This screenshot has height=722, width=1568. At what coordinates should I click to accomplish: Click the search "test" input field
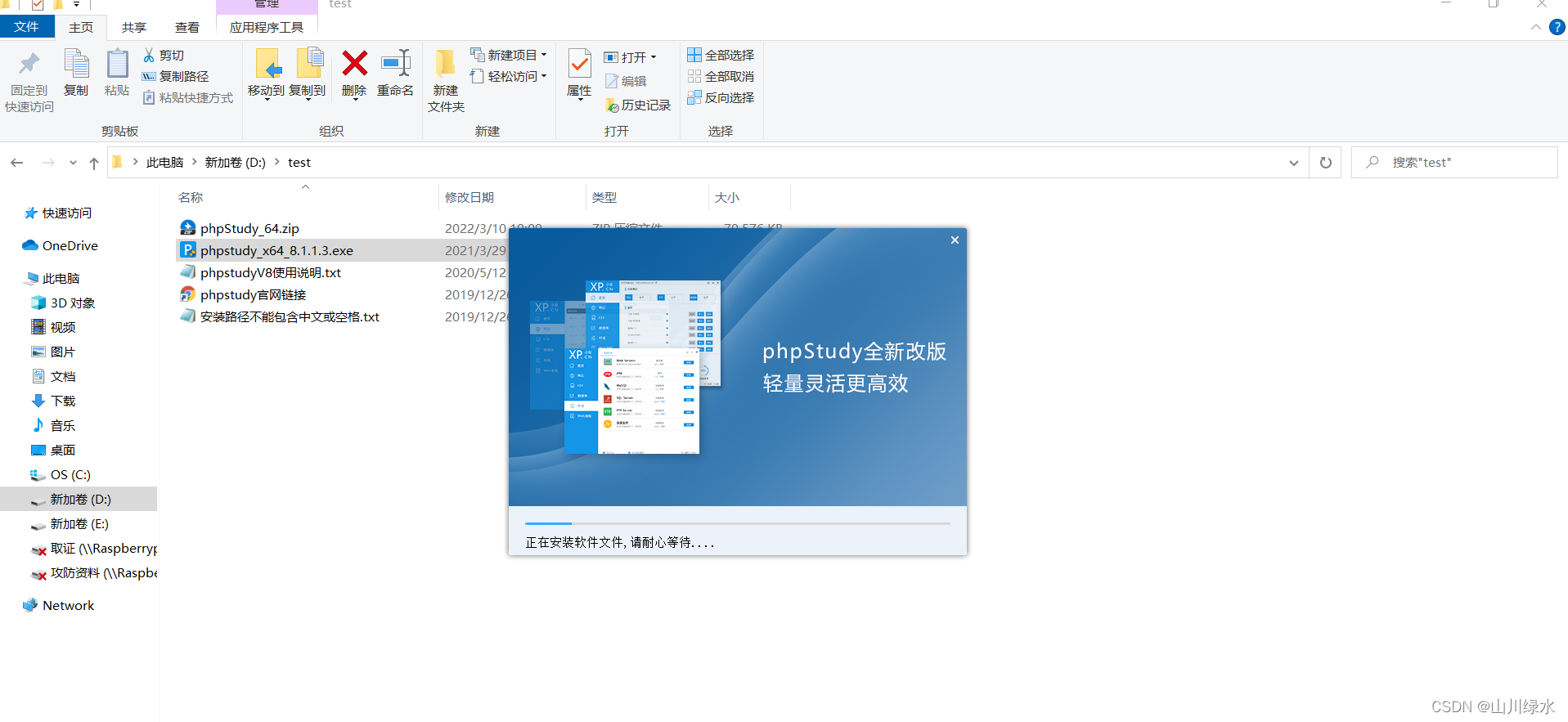[x=1454, y=163]
